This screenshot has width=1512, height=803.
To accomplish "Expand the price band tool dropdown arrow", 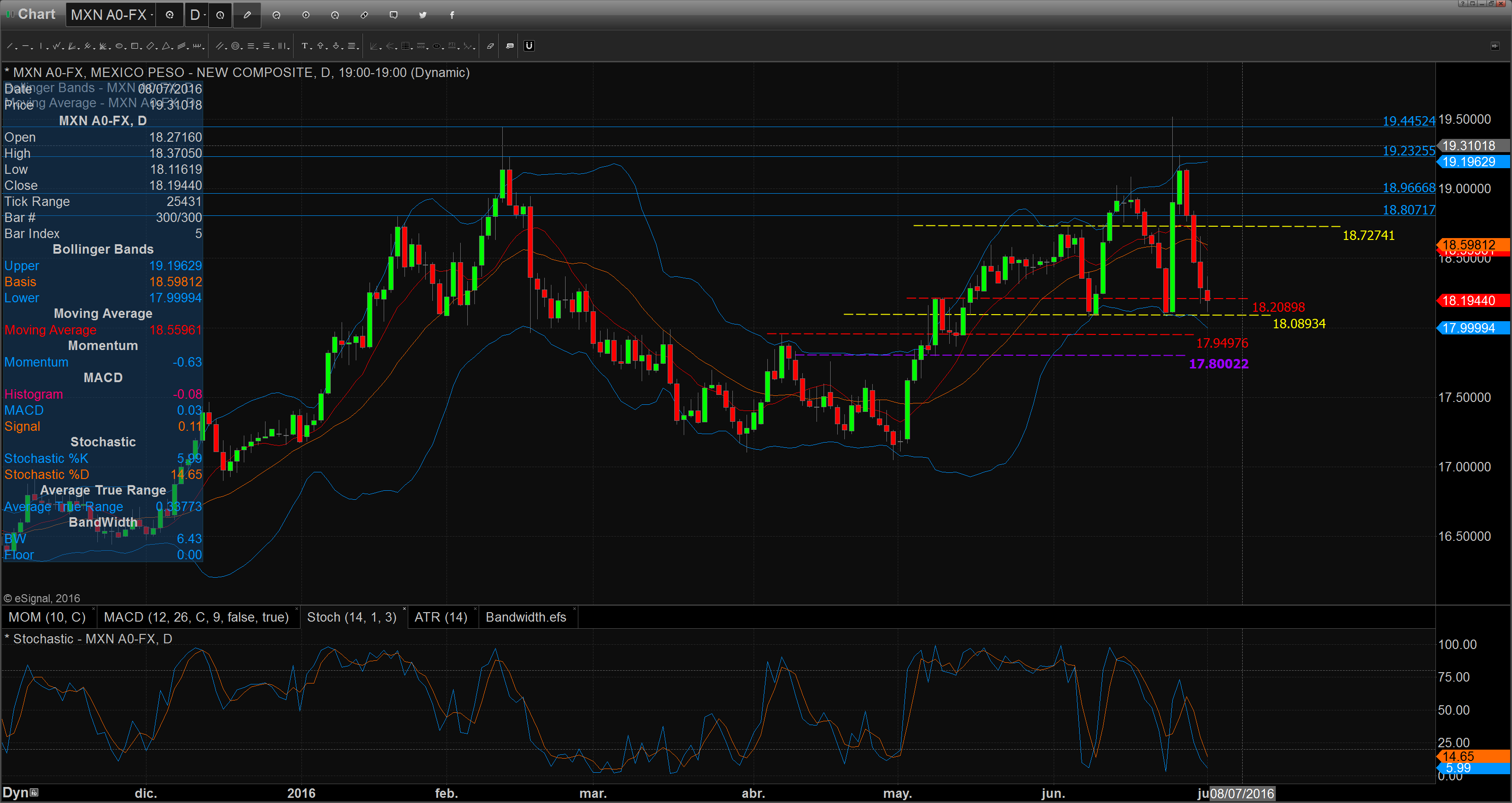I will point(358,49).
